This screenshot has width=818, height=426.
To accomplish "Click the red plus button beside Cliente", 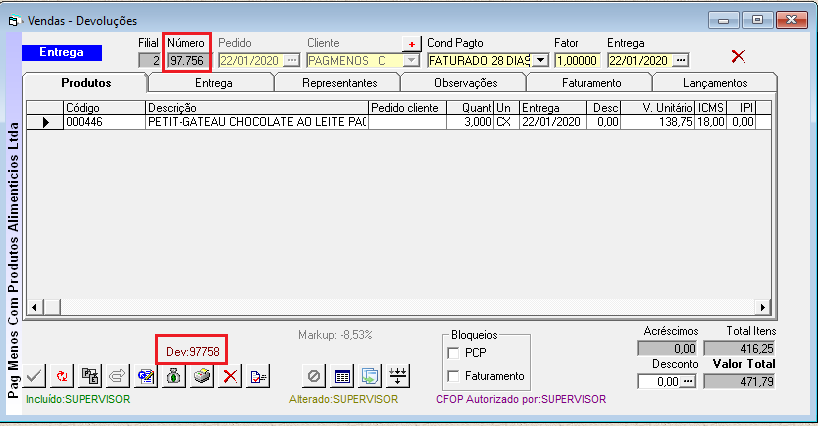I will [x=411, y=44].
